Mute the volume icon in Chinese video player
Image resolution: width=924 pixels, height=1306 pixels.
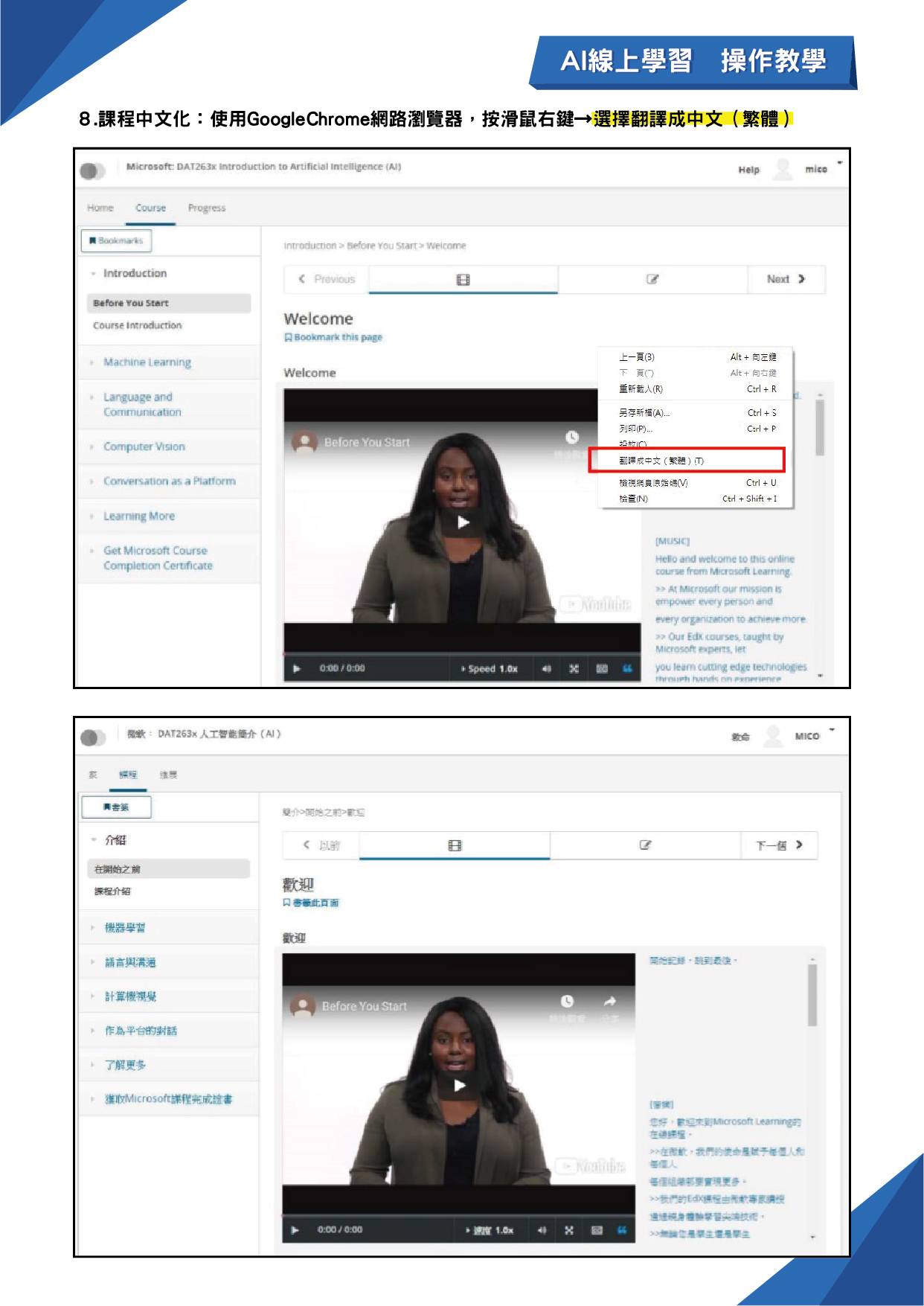(542, 1230)
